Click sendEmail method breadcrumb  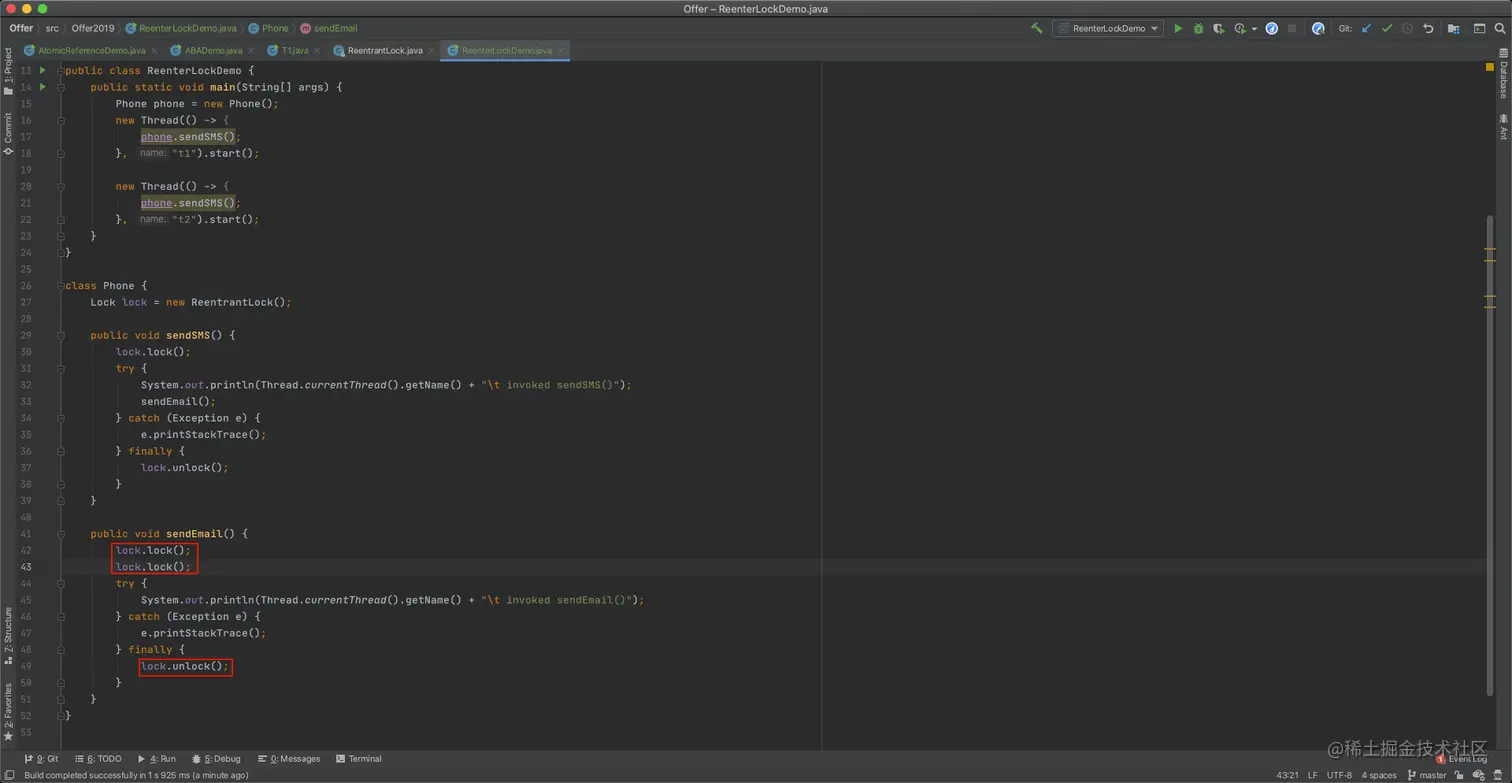click(x=329, y=29)
